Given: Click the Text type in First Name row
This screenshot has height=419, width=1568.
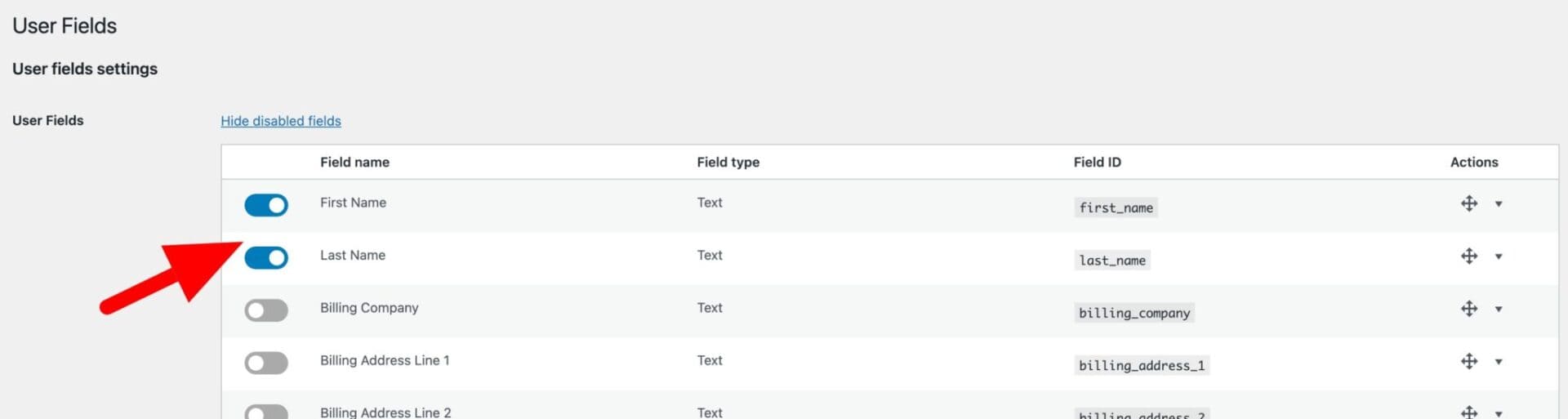Looking at the screenshot, I should pos(710,203).
